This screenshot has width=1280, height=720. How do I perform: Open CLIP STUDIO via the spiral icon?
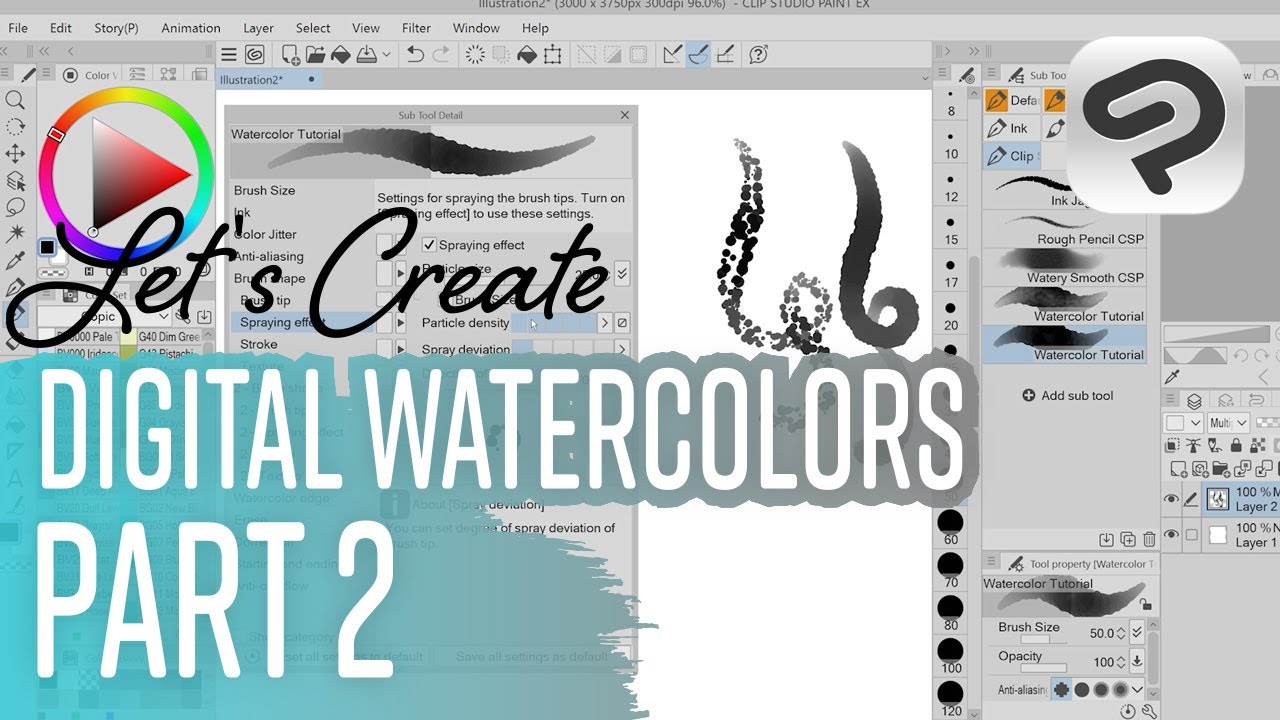click(x=254, y=54)
